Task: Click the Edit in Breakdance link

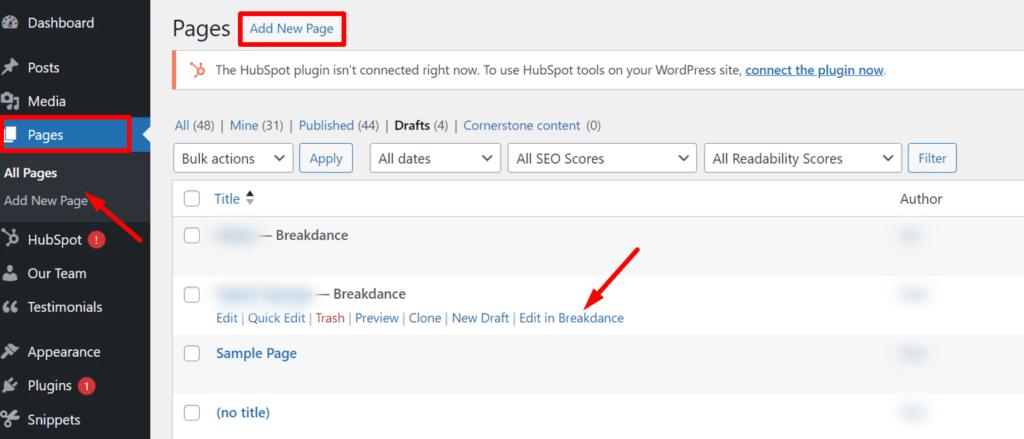Action: pyautogui.click(x=571, y=318)
